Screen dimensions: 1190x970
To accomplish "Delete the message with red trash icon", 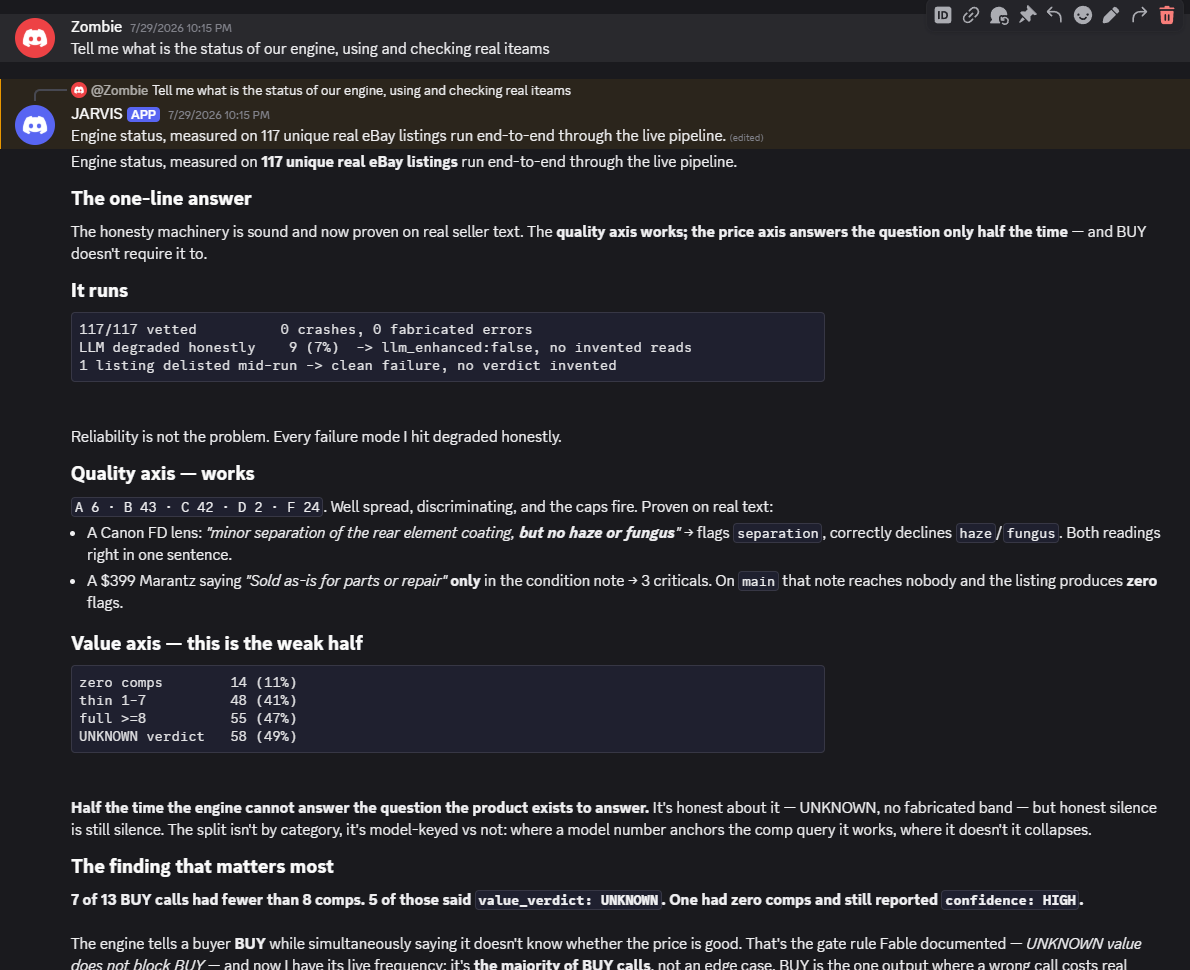I will click(1167, 15).
